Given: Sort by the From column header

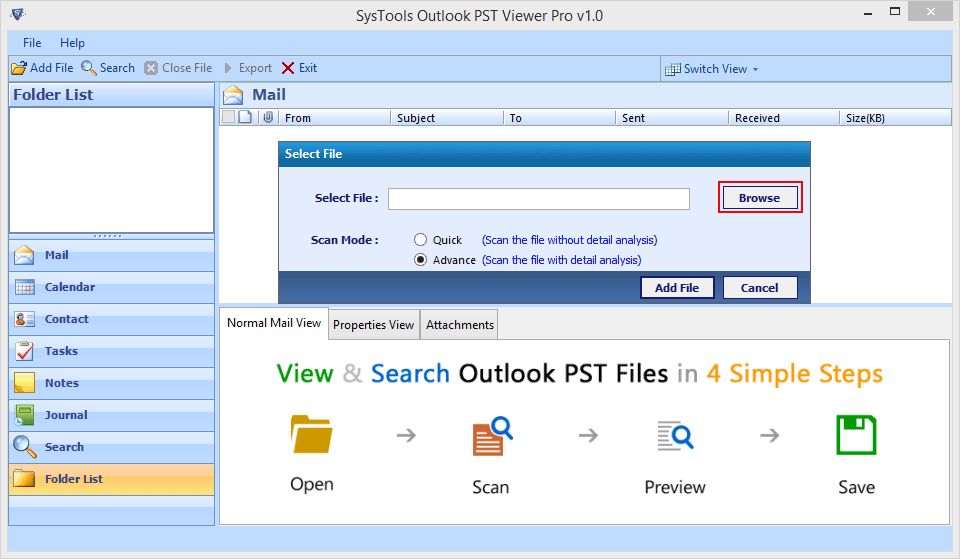Looking at the screenshot, I should [x=334, y=118].
